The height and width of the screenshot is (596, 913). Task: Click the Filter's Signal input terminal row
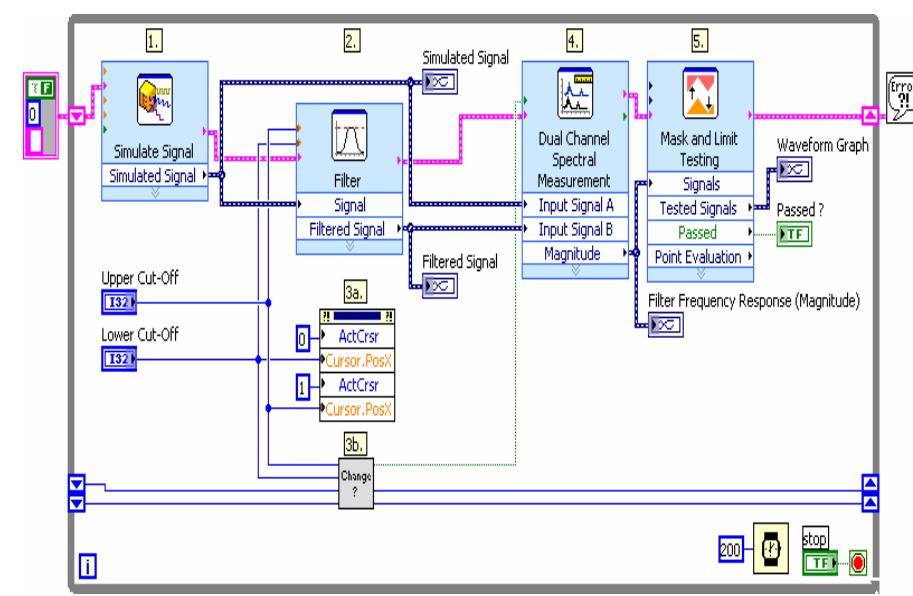(x=349, y=205)
